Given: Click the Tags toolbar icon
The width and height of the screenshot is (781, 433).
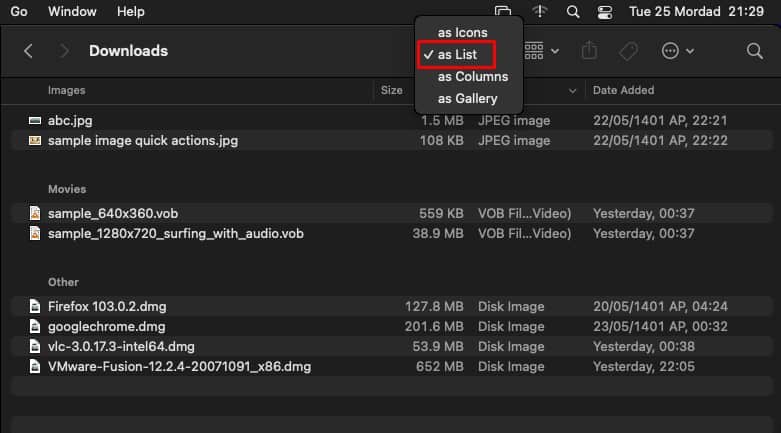Looking at the screenshot, I should point(629,51).
